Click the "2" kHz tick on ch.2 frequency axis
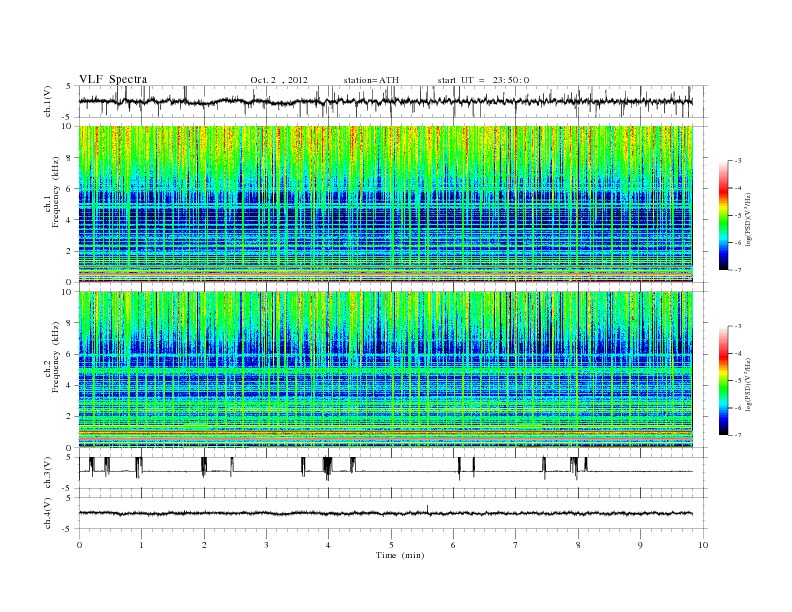Screen dimensions: 792x612 point(69,417)
